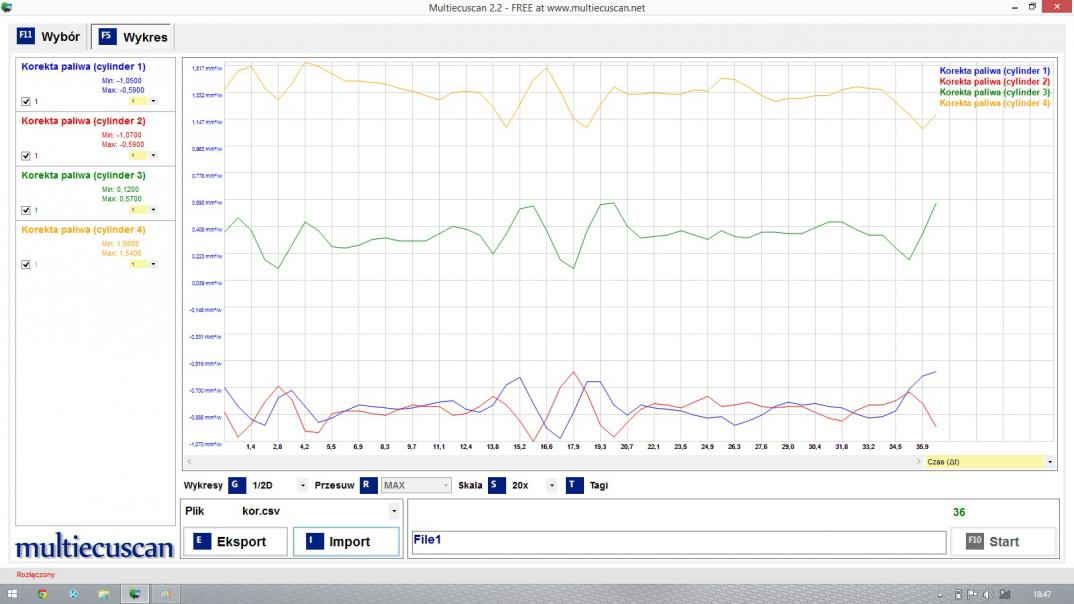Viewport: 1074px width, 604px height.
Task: Uncheck the cylinder 2 graph checkbox
Action: [x=26, y=156]
